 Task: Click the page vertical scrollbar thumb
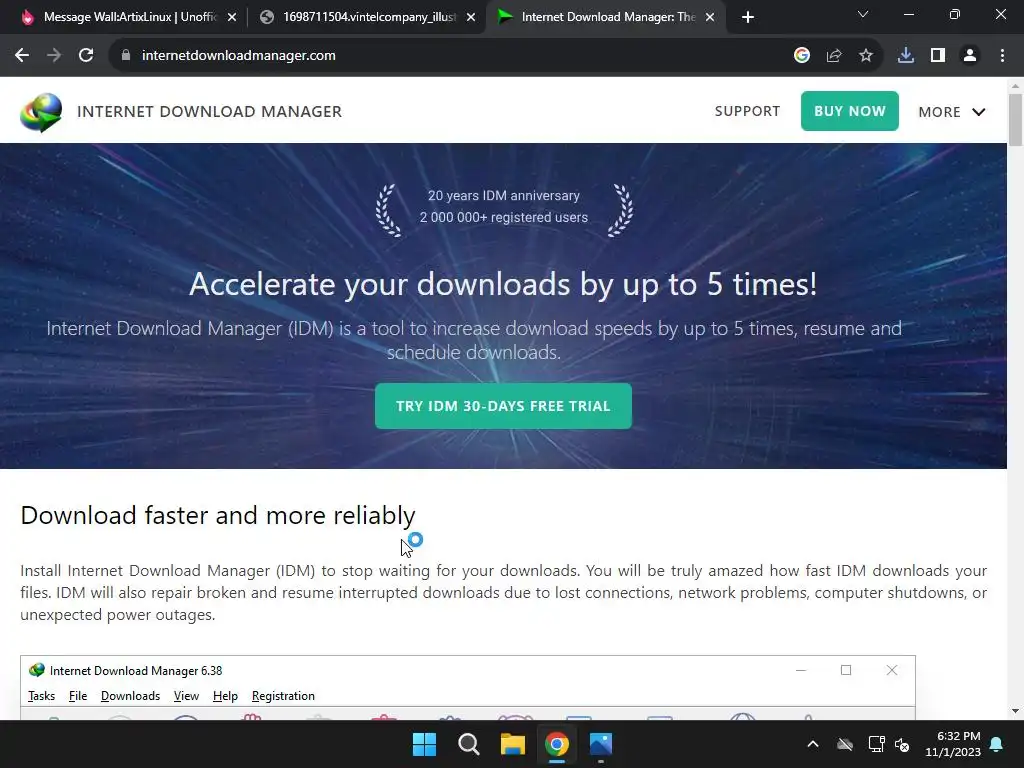tap(1015, 120)
